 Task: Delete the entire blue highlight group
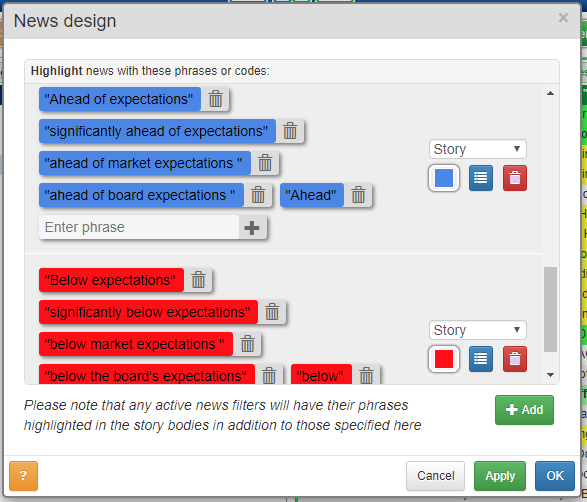(x=515, y=178)
